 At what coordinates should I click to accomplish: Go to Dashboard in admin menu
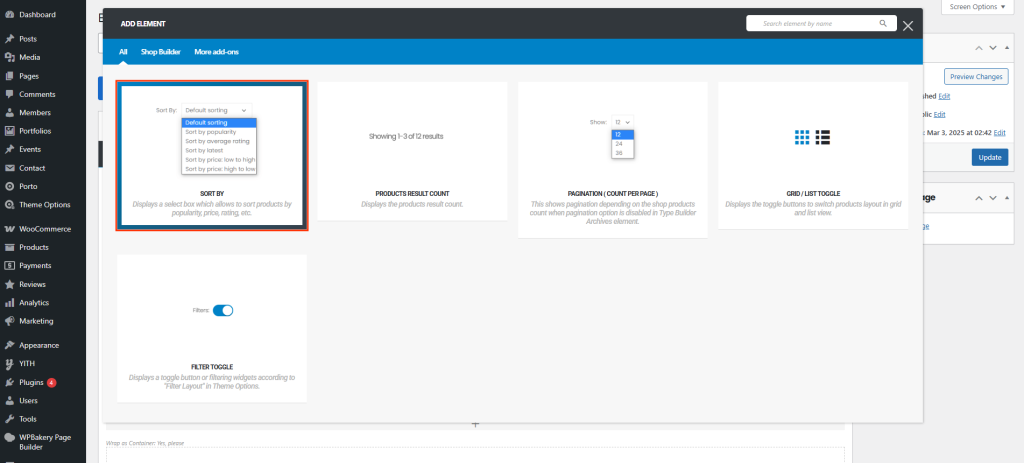37,15
